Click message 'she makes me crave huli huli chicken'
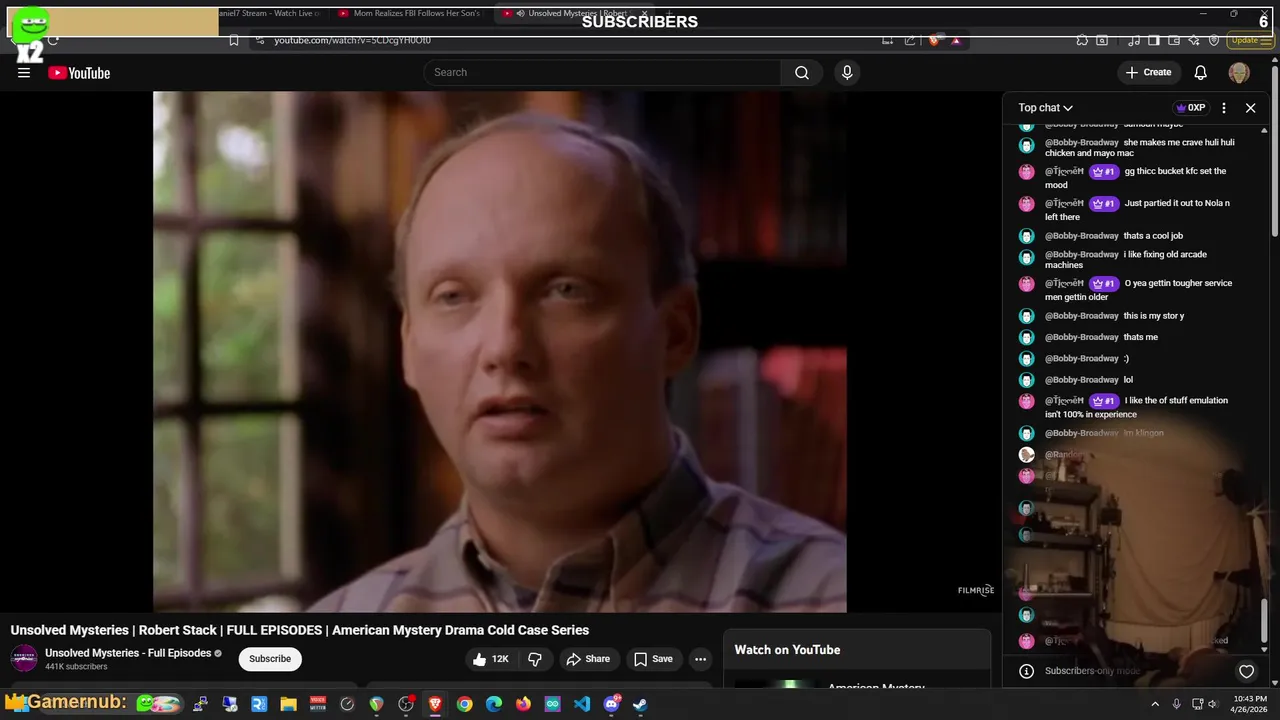1280x720 pixels. pyautogui.click(x=1140, y=148)
